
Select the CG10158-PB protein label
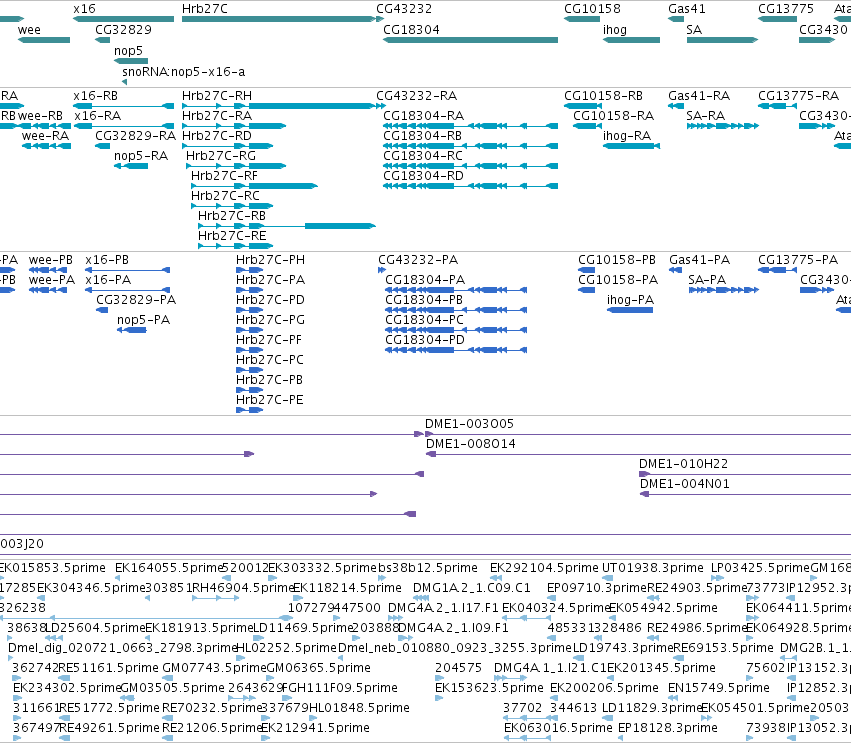617,260
